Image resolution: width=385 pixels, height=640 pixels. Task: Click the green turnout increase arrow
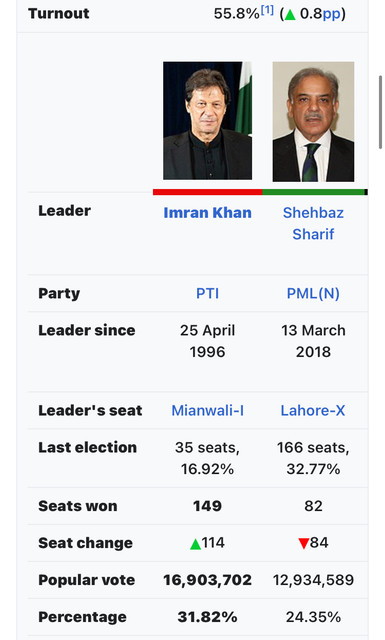pyautogui.click(x=290, y=15)
